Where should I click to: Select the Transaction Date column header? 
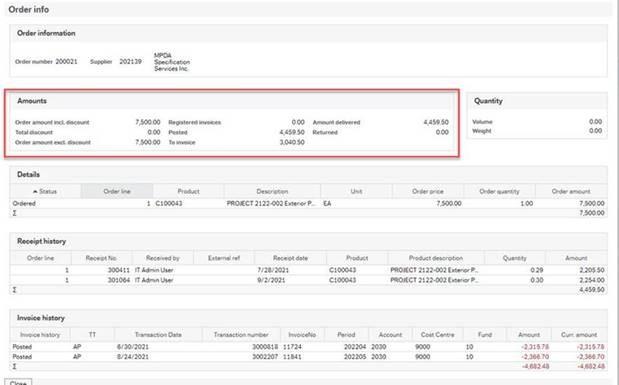[x=158, y=334]
